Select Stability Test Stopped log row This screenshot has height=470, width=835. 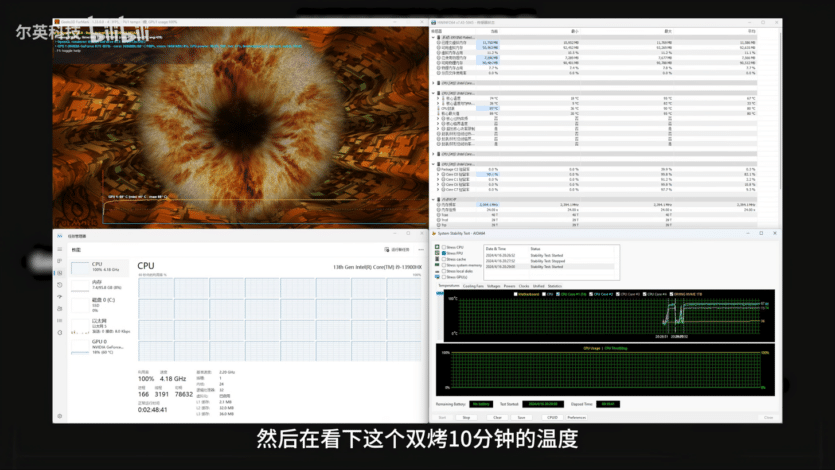pos(549,261)
